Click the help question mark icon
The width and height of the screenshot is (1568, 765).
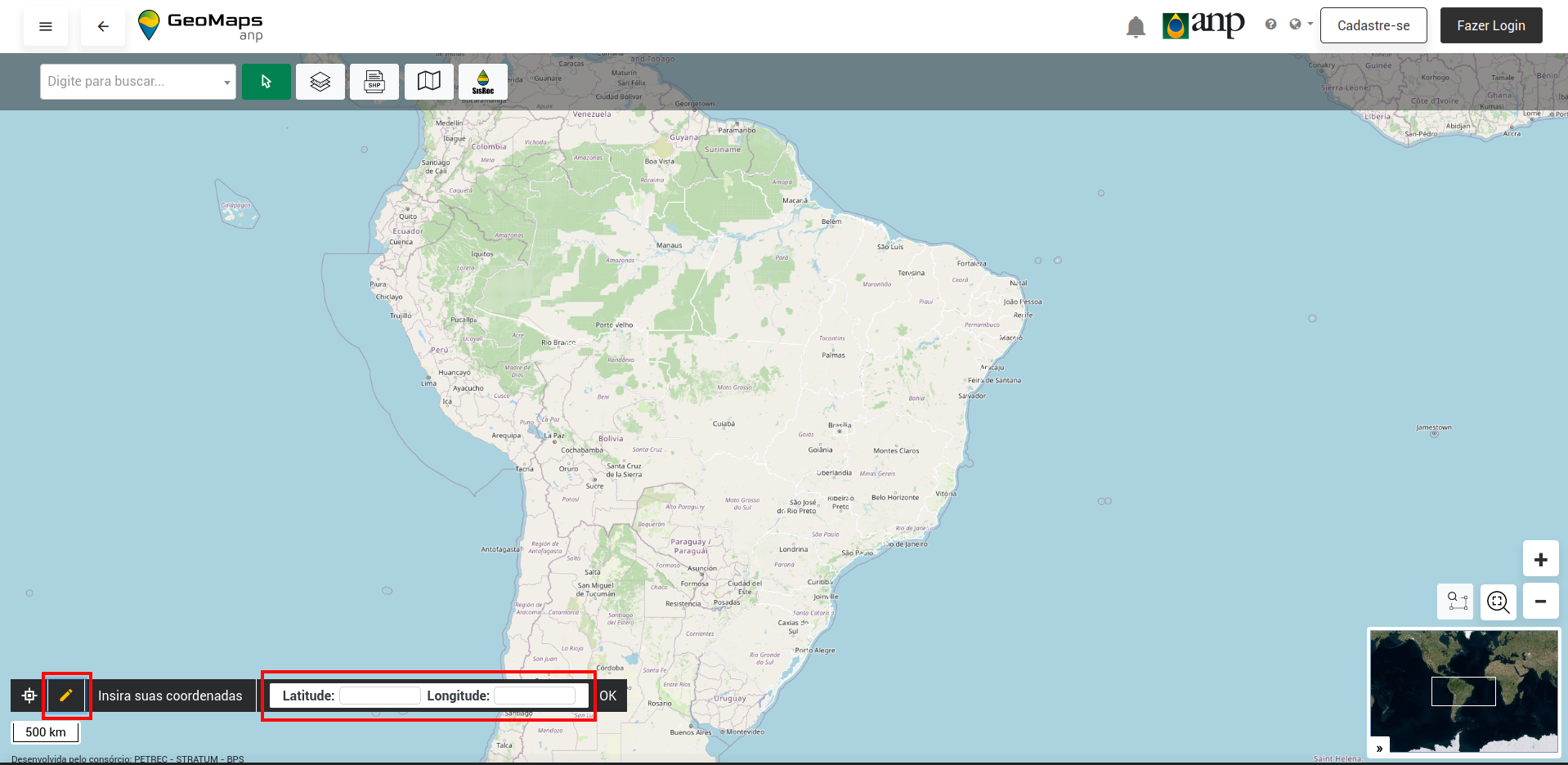[x=1271, y=24]
